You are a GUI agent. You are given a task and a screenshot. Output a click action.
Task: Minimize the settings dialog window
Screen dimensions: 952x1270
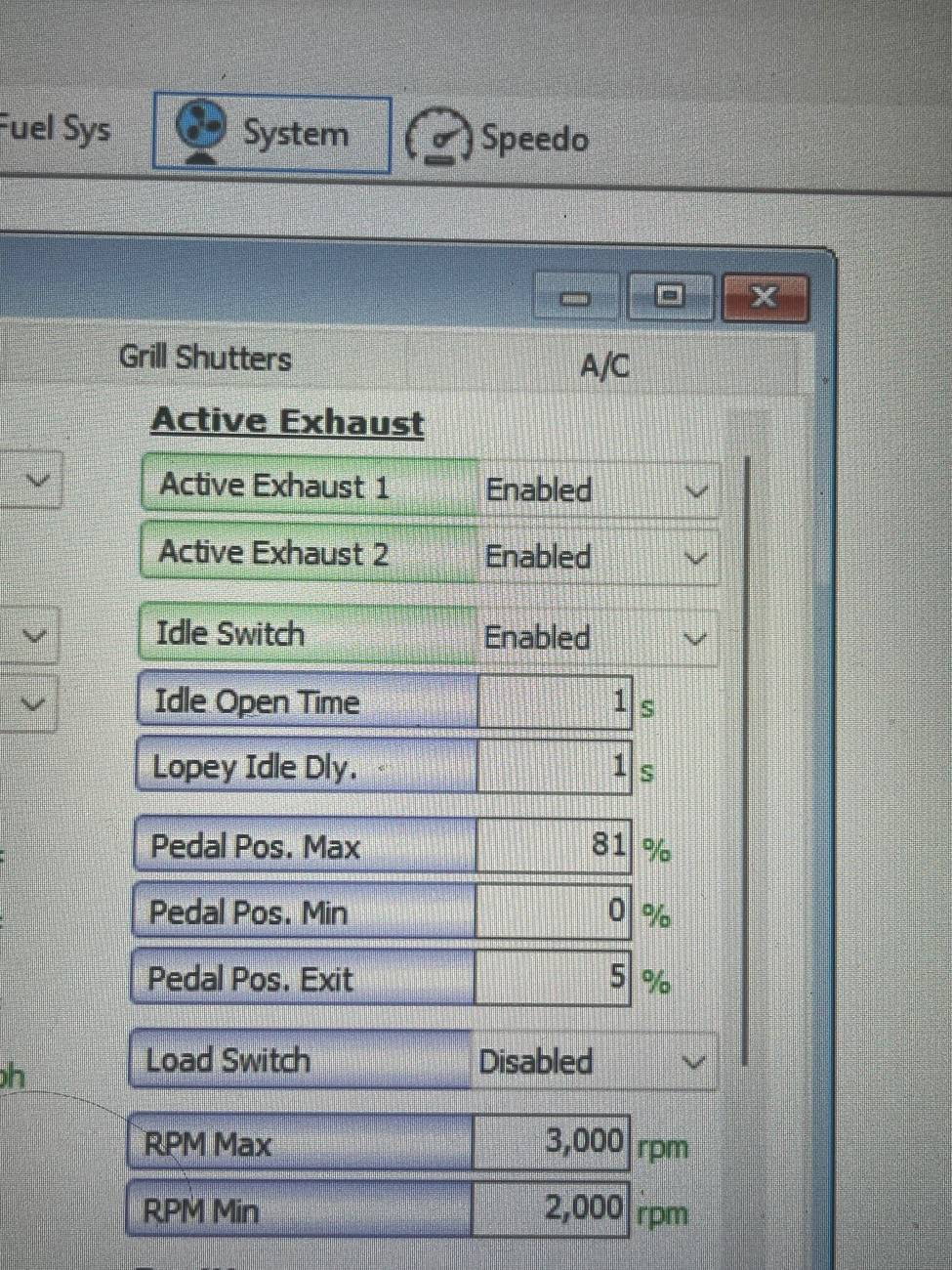[575, 298]
